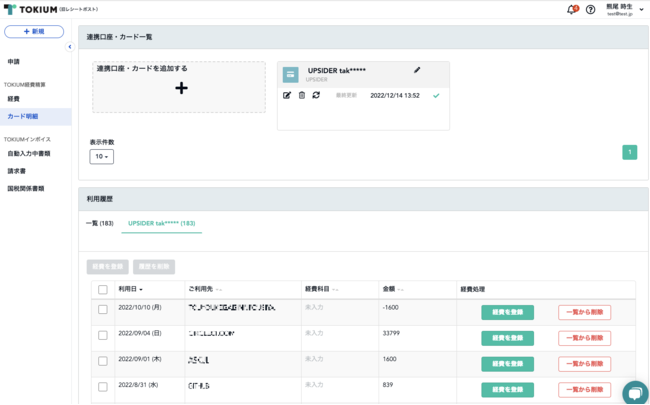Open the chat widget bubble
650x405 pixels.
pyautogui.click(x=635, y=393)
